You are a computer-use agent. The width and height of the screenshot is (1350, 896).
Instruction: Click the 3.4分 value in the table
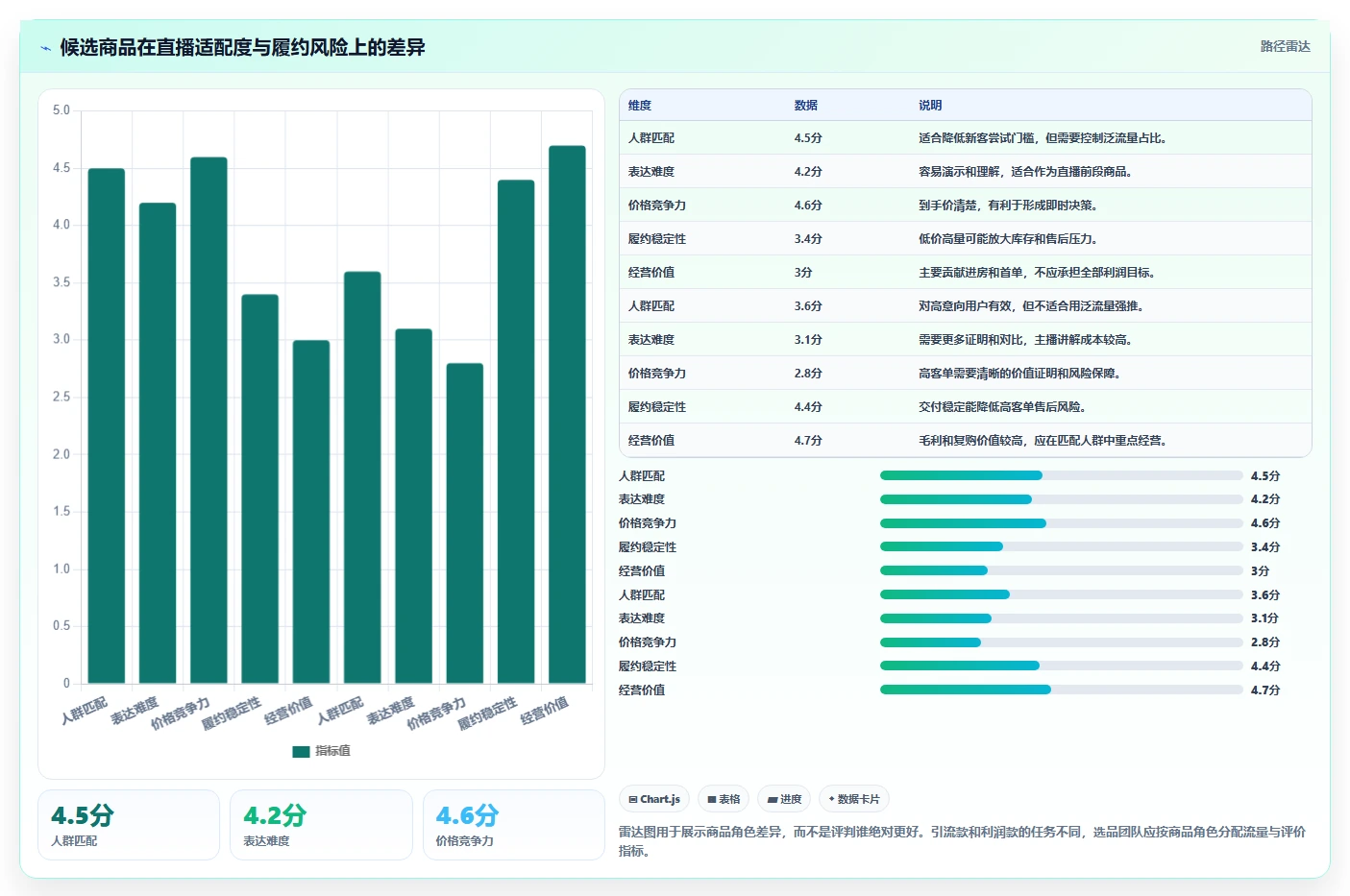(808, 239)
